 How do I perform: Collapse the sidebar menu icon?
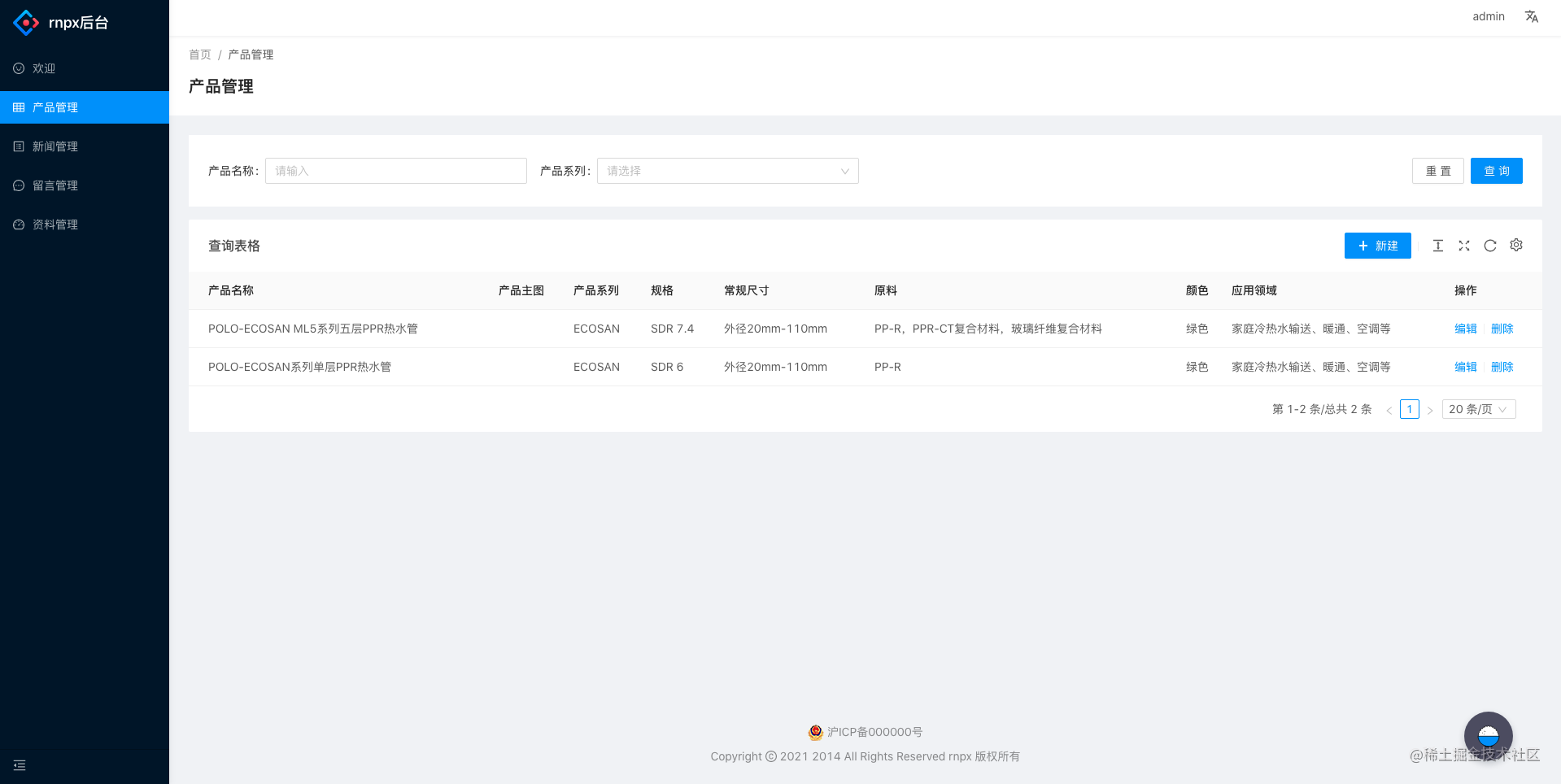pyautogui.click(x=20, y=765)
